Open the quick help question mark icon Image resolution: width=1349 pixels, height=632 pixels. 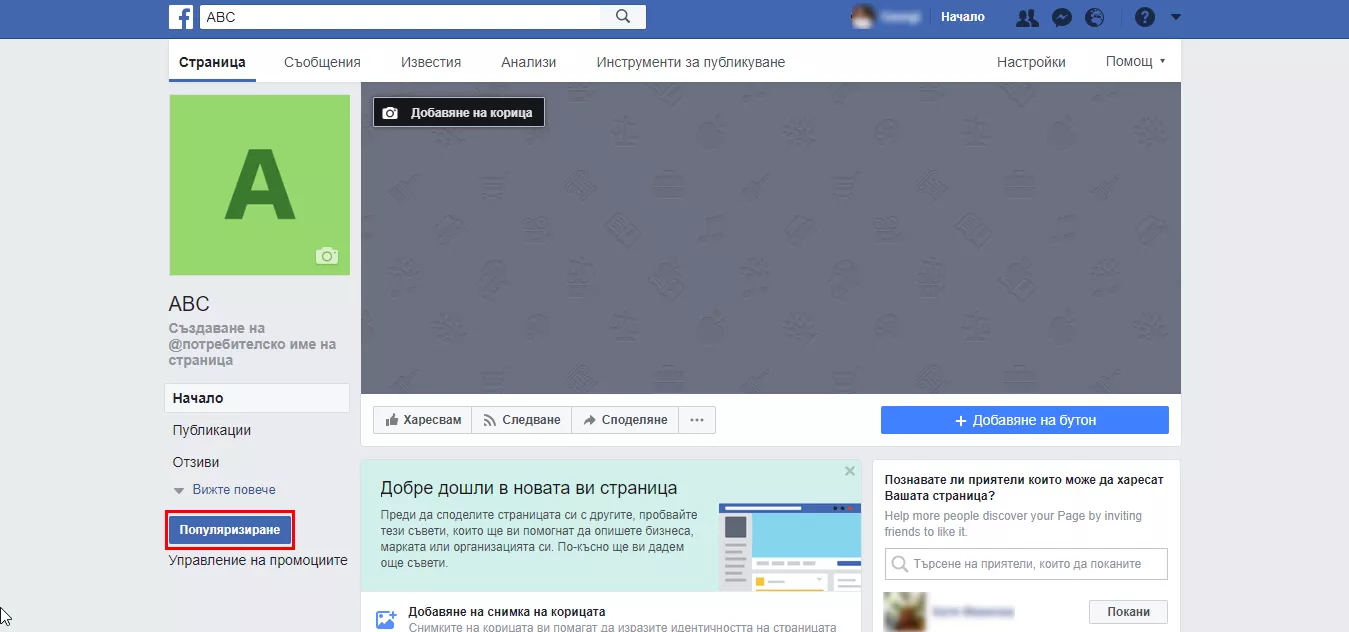(x=1145, y=17)
